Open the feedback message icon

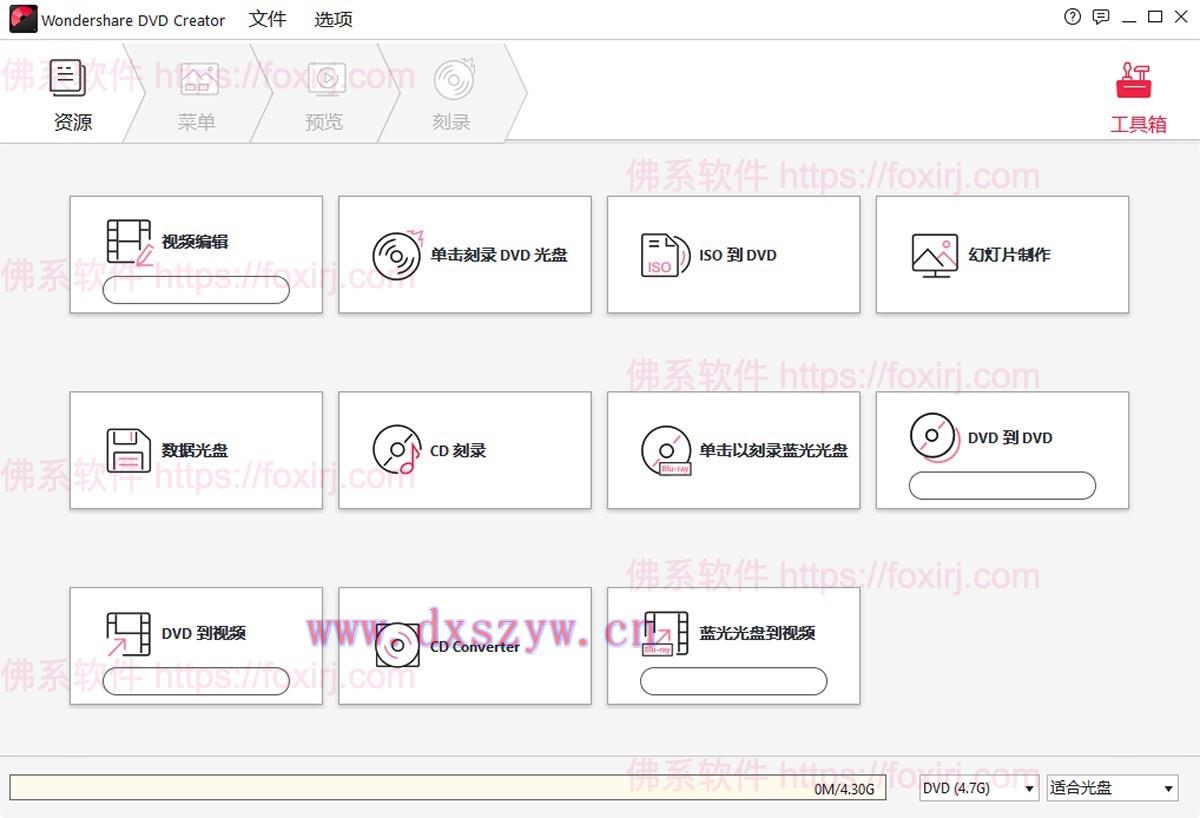click(1101, 17)
